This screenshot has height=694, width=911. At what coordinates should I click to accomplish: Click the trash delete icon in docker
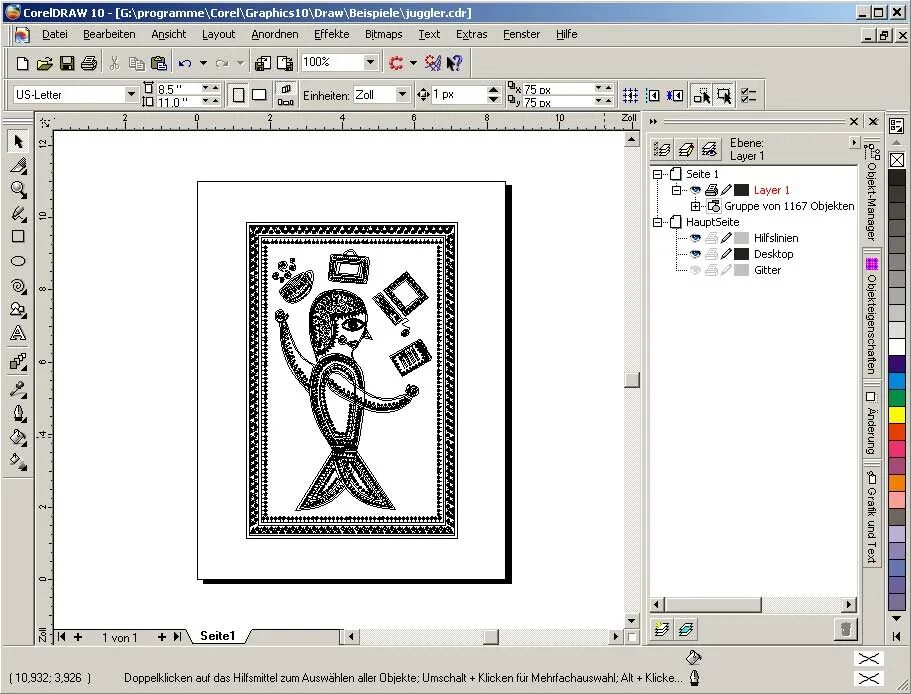[846, 629]
